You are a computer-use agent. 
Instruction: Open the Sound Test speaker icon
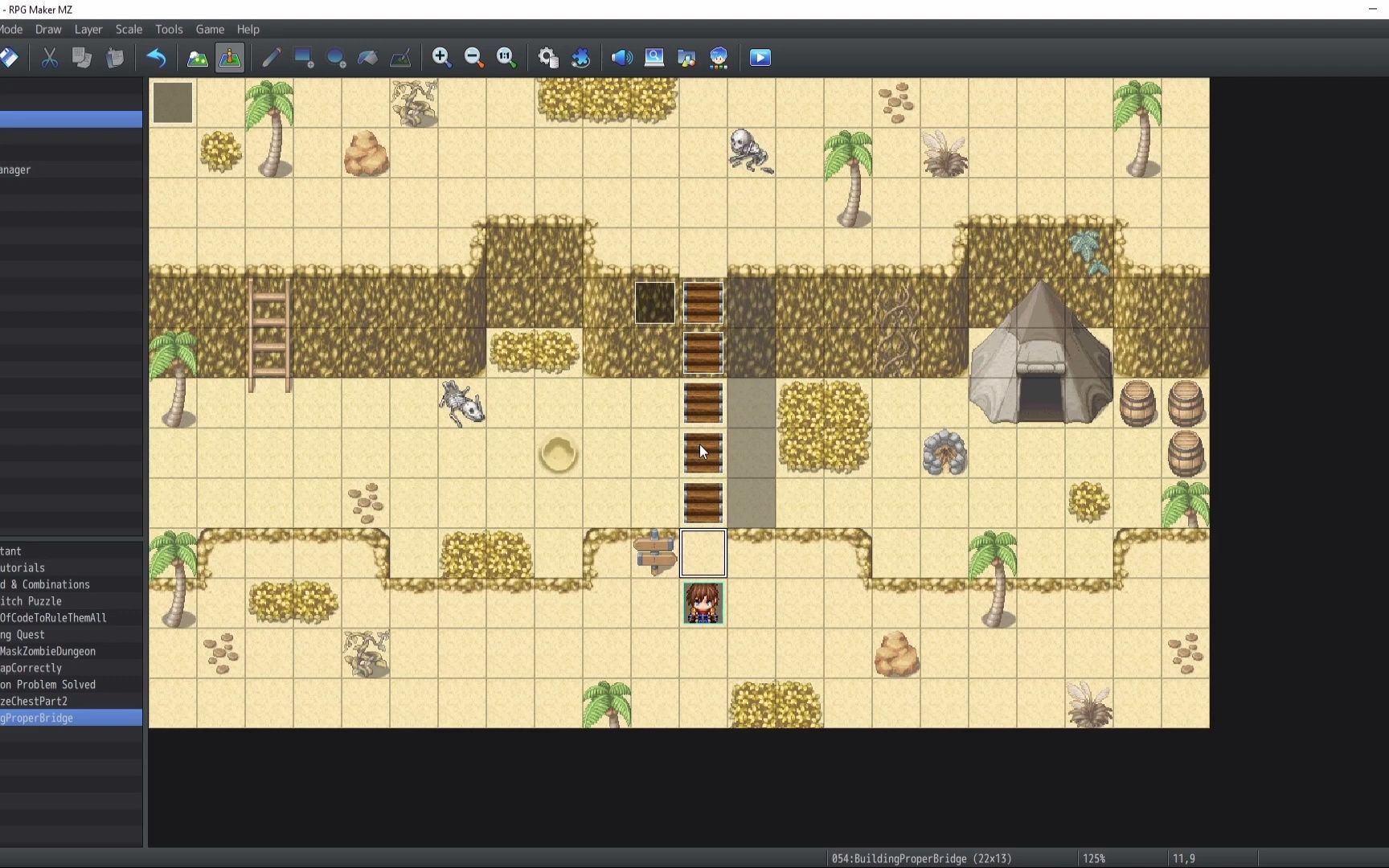click(622, 58)
